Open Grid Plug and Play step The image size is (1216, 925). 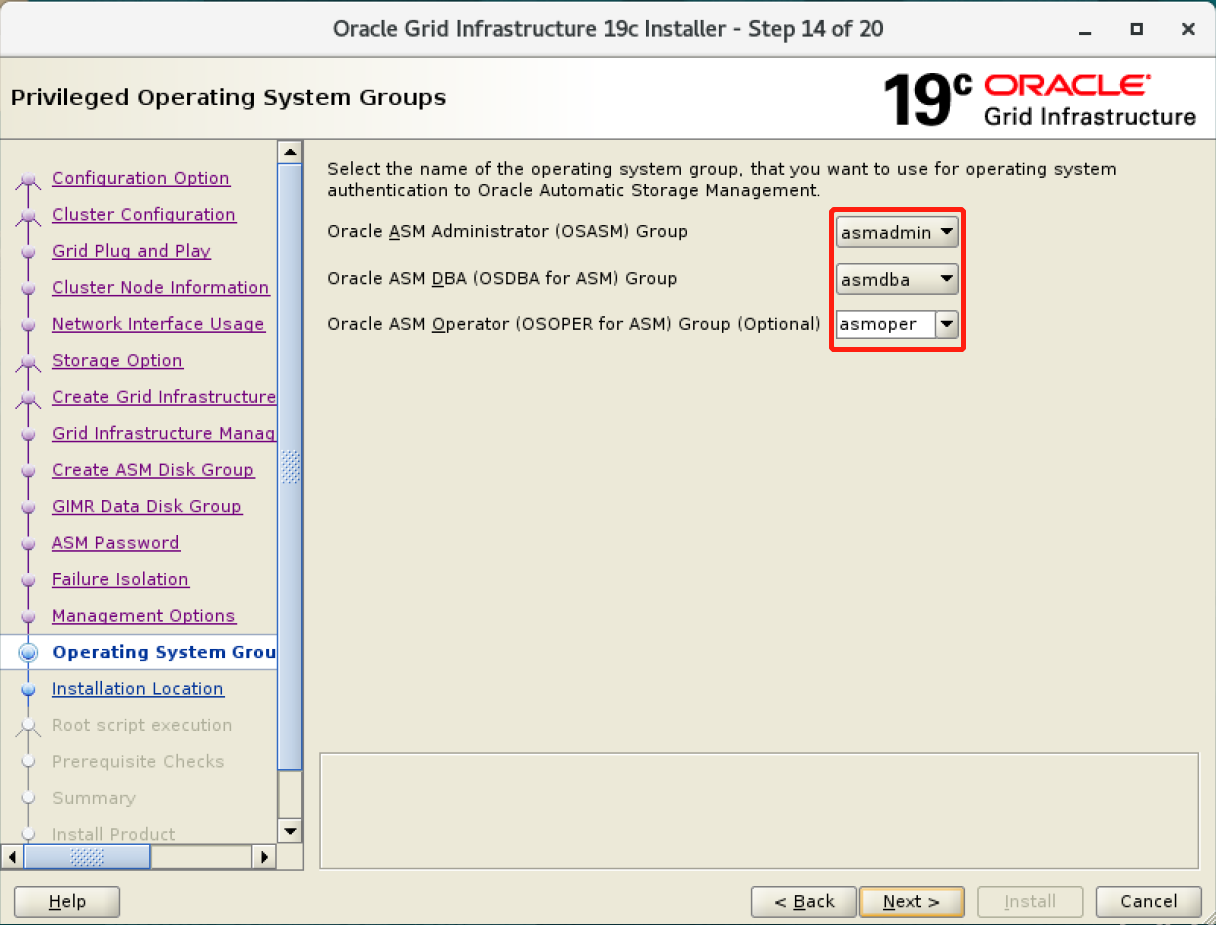[131, 251]
